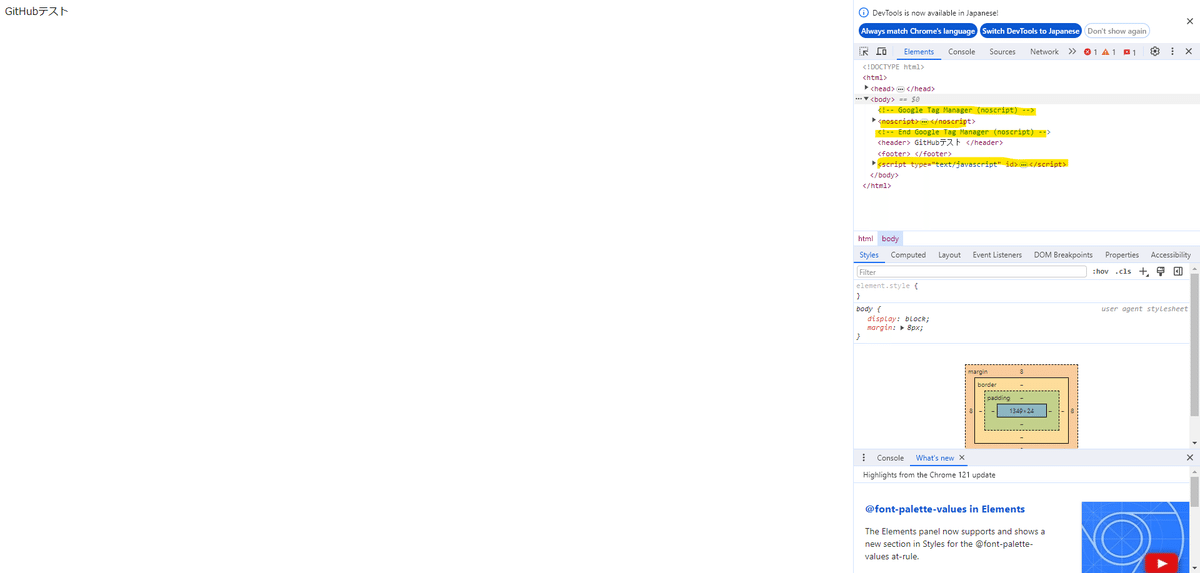
Task: Select html in the breadcrumb
Action: click(865, 239)
